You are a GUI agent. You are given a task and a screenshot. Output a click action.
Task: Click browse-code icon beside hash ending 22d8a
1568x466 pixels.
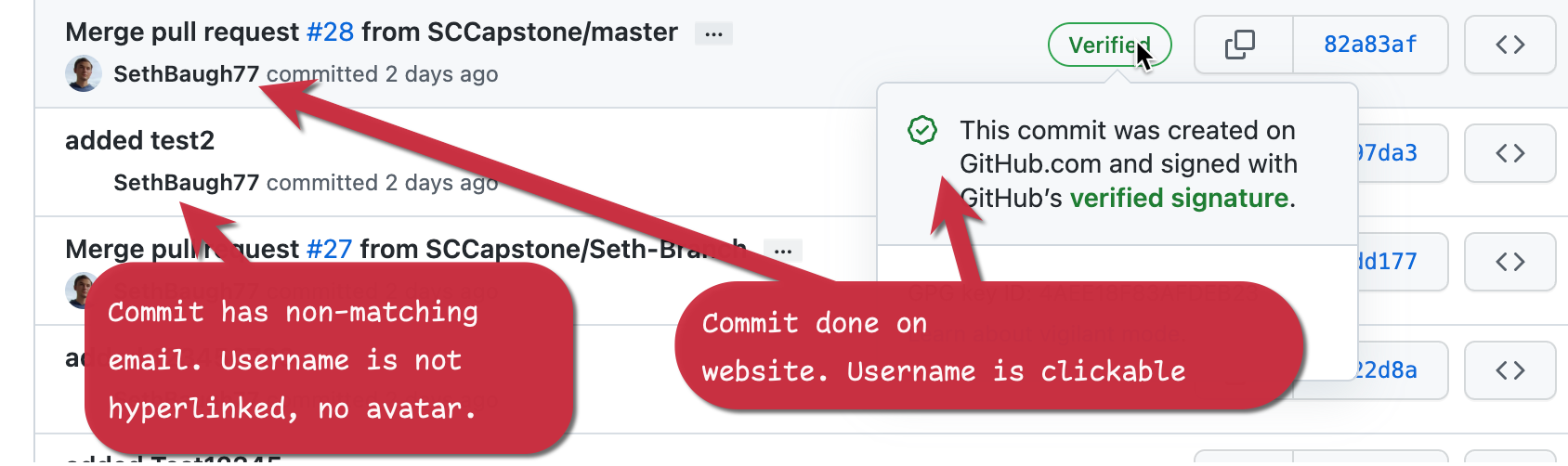tap(1509, 370)
